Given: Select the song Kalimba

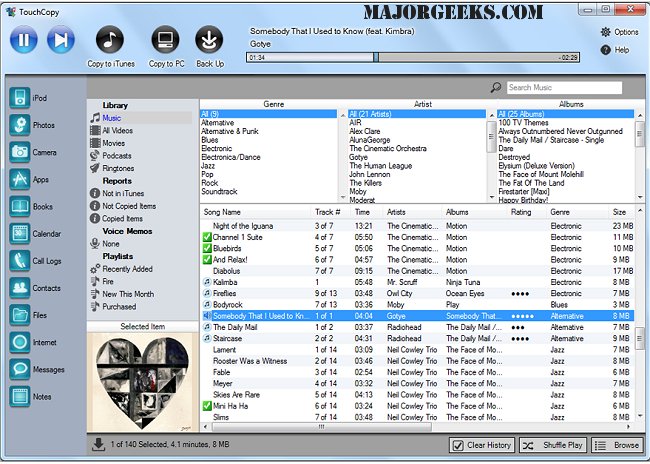Looking at the screenshot, I should pos(225,282).
